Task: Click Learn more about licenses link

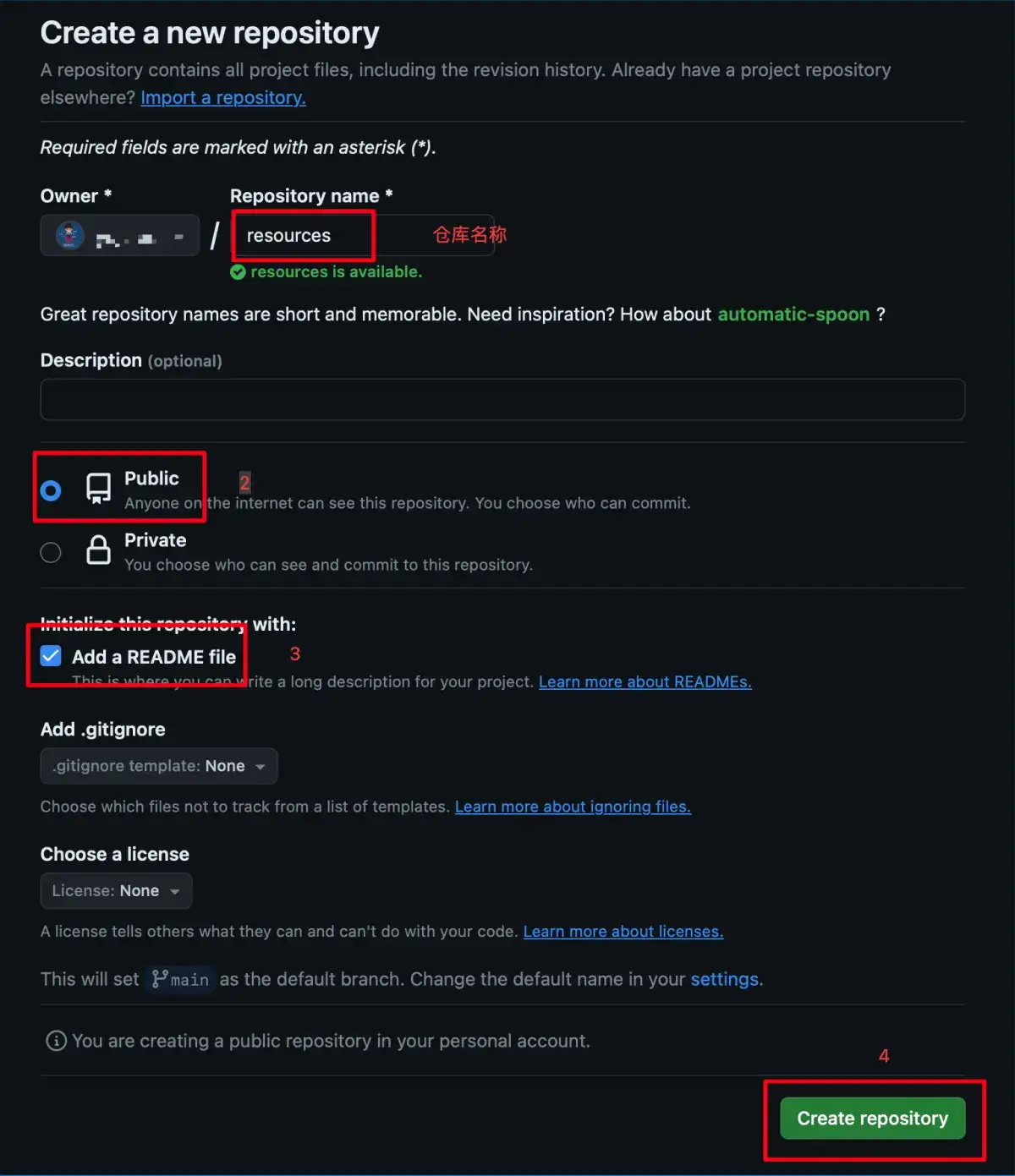Action: coord(623,931)
